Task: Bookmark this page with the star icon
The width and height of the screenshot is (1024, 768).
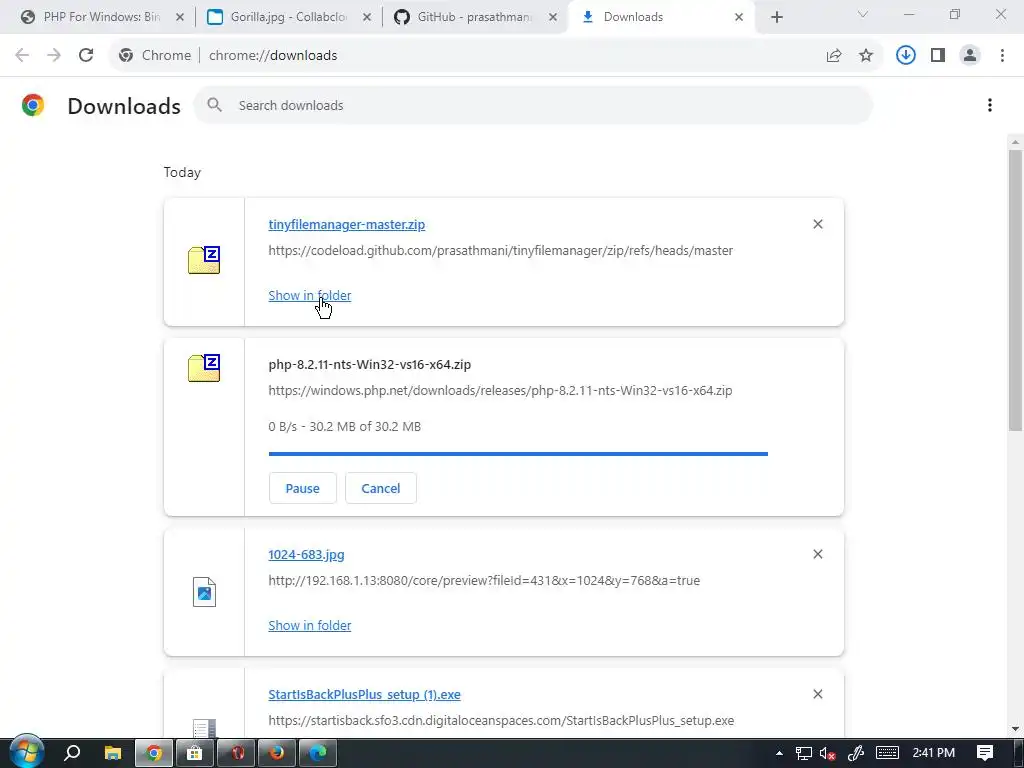Action: [866, 56]
